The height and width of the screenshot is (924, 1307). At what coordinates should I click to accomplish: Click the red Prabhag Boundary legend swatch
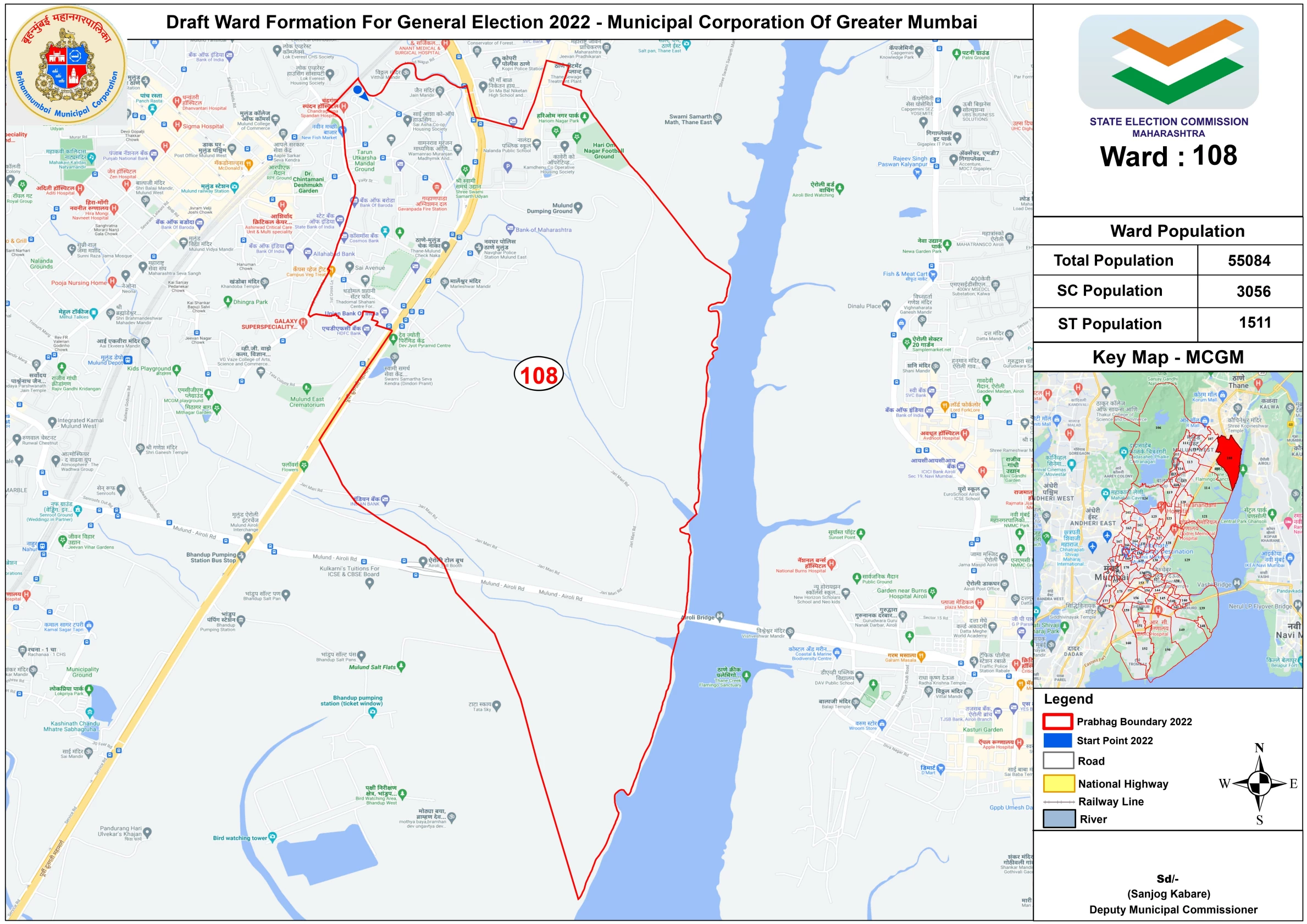[x=1057, y=721]
